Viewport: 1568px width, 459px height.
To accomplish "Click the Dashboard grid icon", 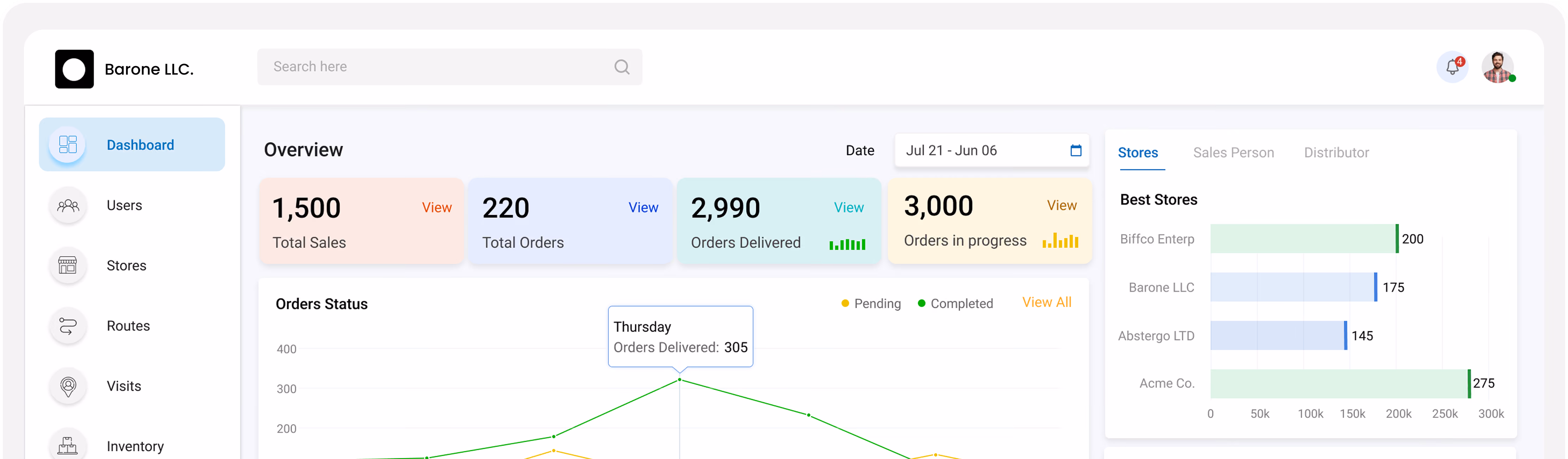I will click(x=68, y=144).
